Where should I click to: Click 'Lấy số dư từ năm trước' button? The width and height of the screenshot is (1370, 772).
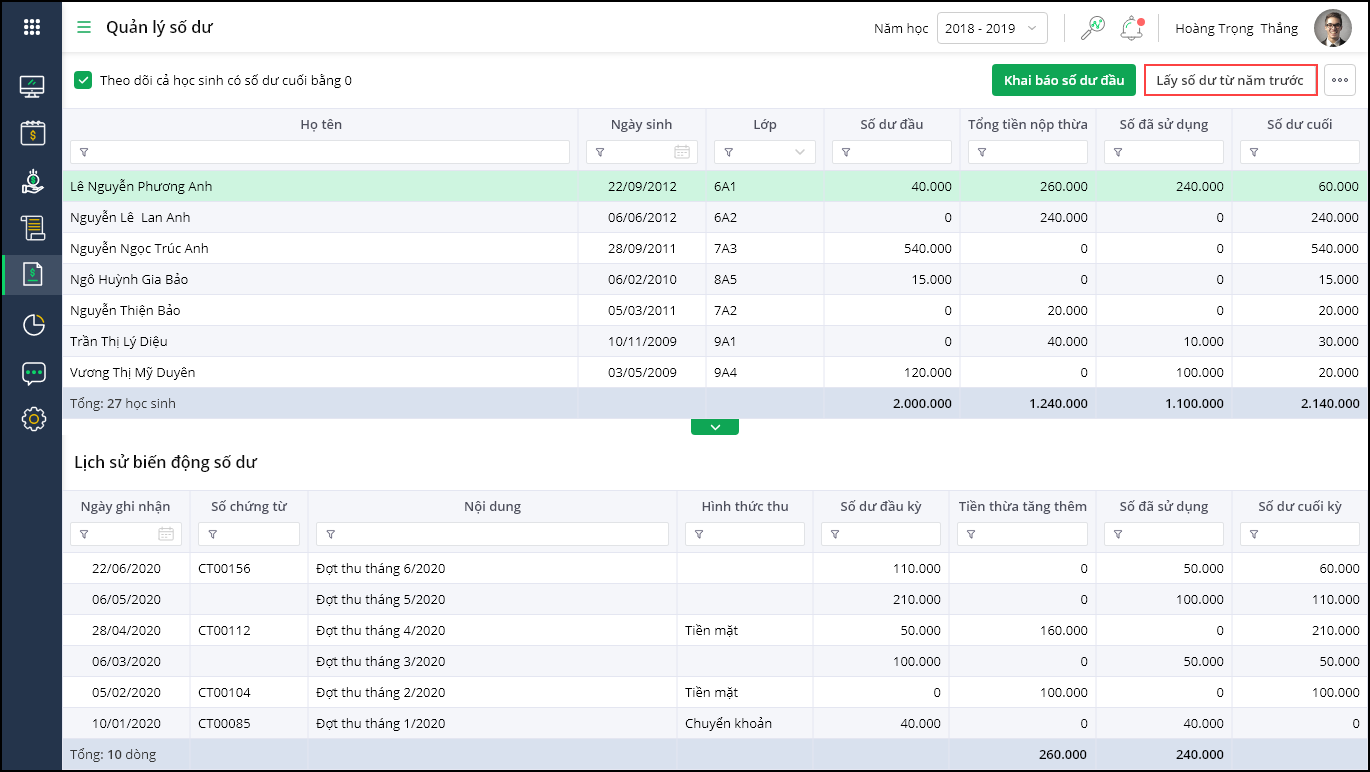pos(1229,80)
